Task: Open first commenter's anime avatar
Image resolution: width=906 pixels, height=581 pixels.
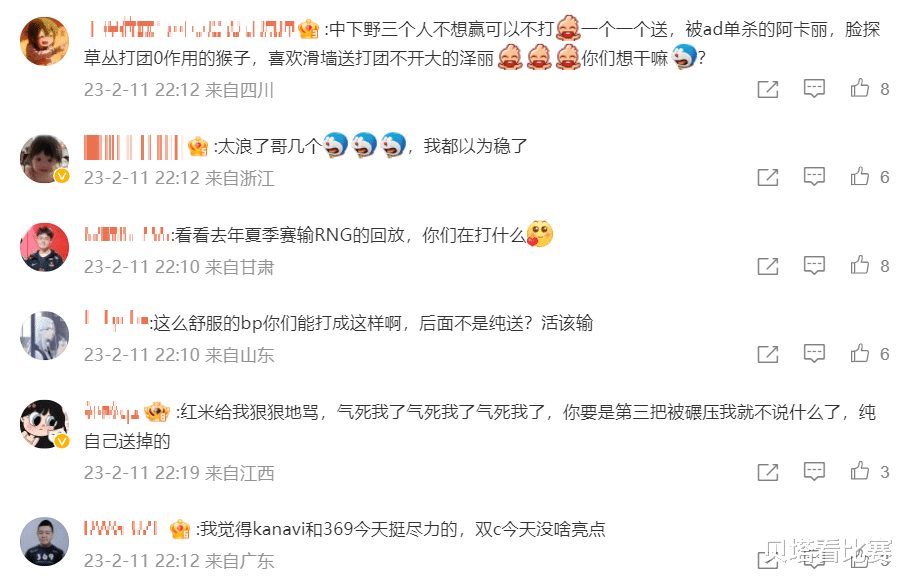Action: [x=44, y=41]
